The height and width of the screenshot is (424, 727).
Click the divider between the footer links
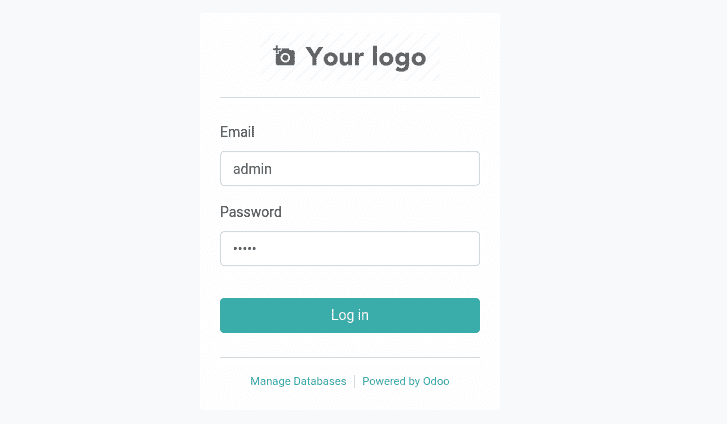coord(355,381)
